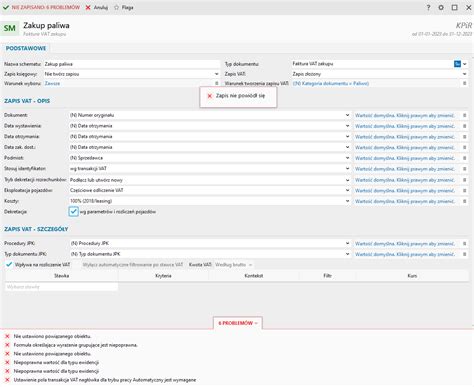Screen dimensions: 474x387
Task: Open the settings gear icon
Action: [441, 7]
